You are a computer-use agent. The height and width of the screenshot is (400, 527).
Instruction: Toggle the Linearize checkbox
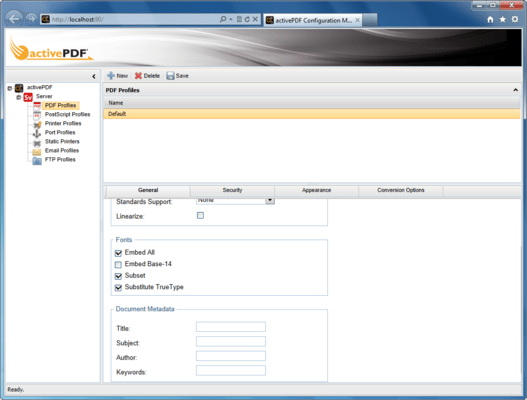click(x=200, y=215)
